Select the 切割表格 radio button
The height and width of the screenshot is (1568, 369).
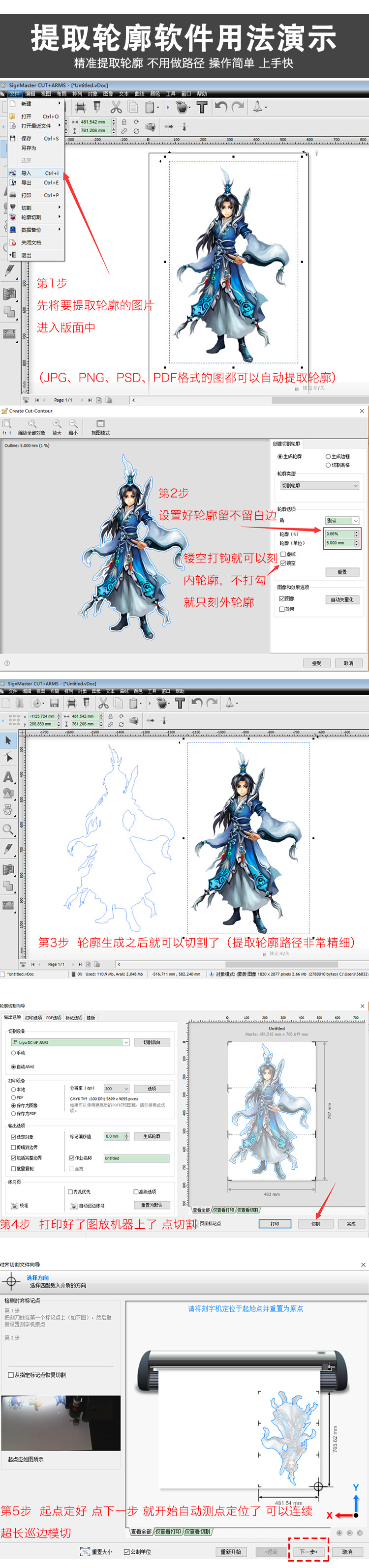pyautogui.click(x=328, y=465)
